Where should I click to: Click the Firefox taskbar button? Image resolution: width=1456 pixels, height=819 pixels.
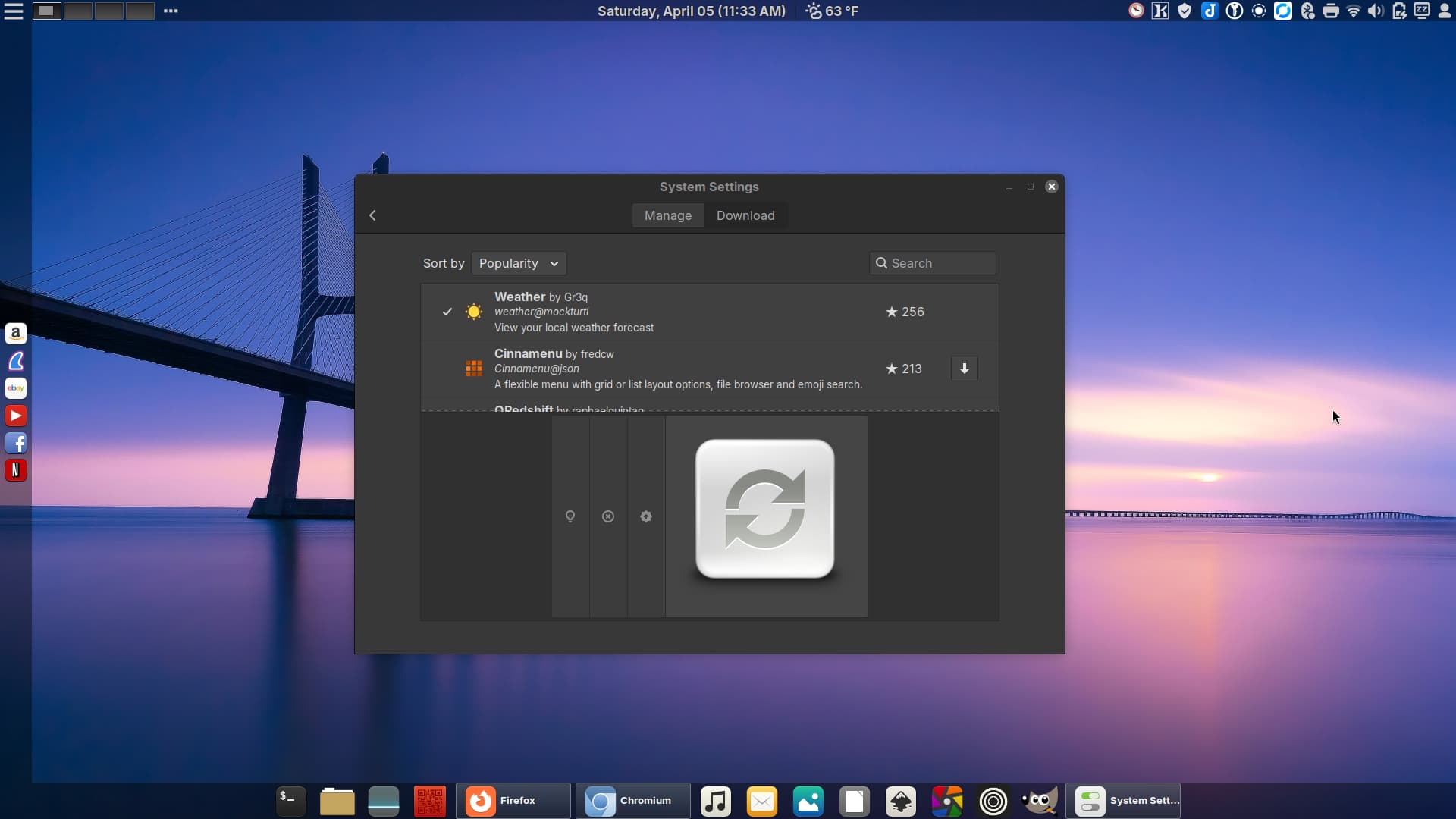[x=513, y=801]
